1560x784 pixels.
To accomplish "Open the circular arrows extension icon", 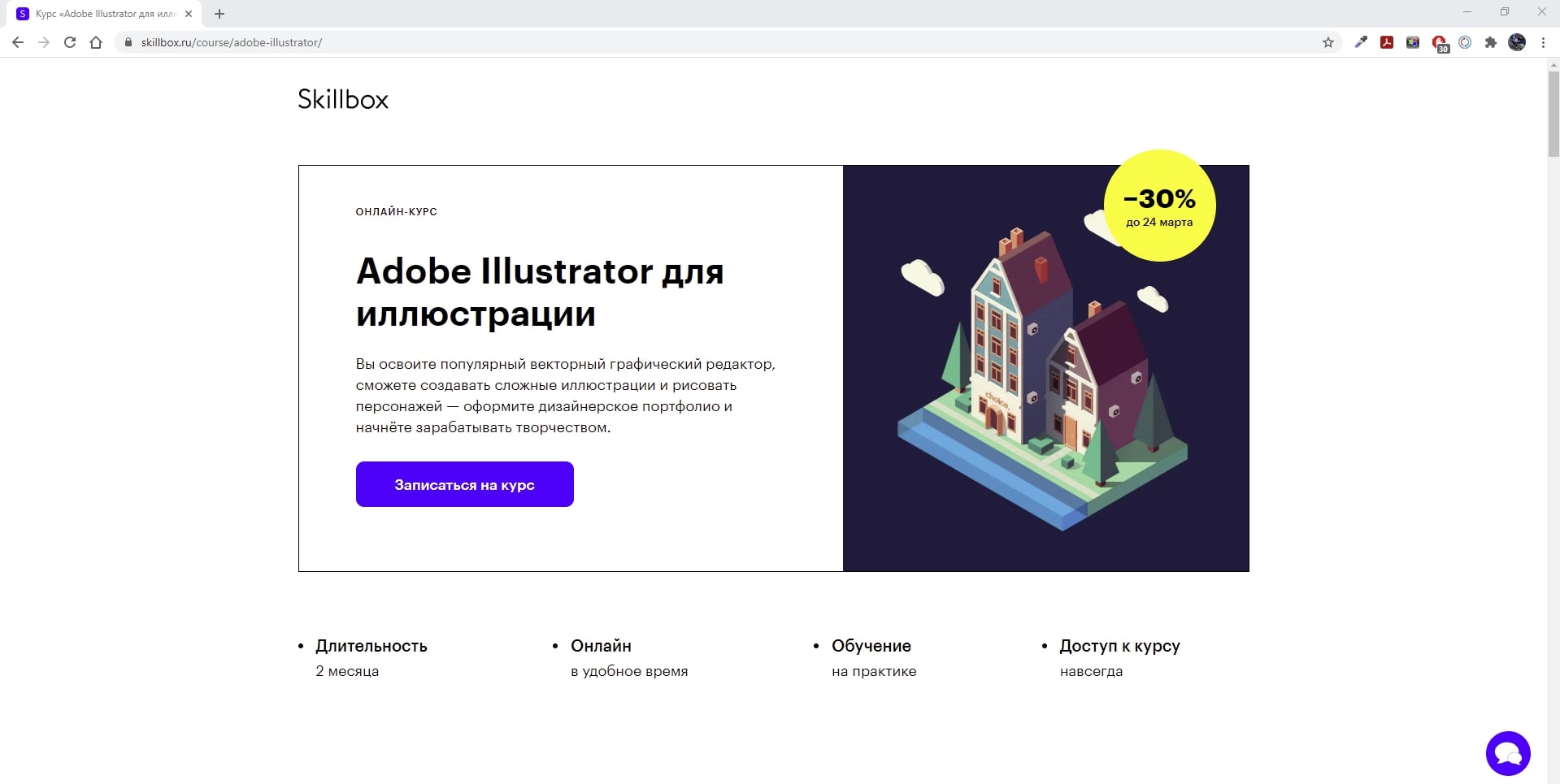I will [1465, 42].
